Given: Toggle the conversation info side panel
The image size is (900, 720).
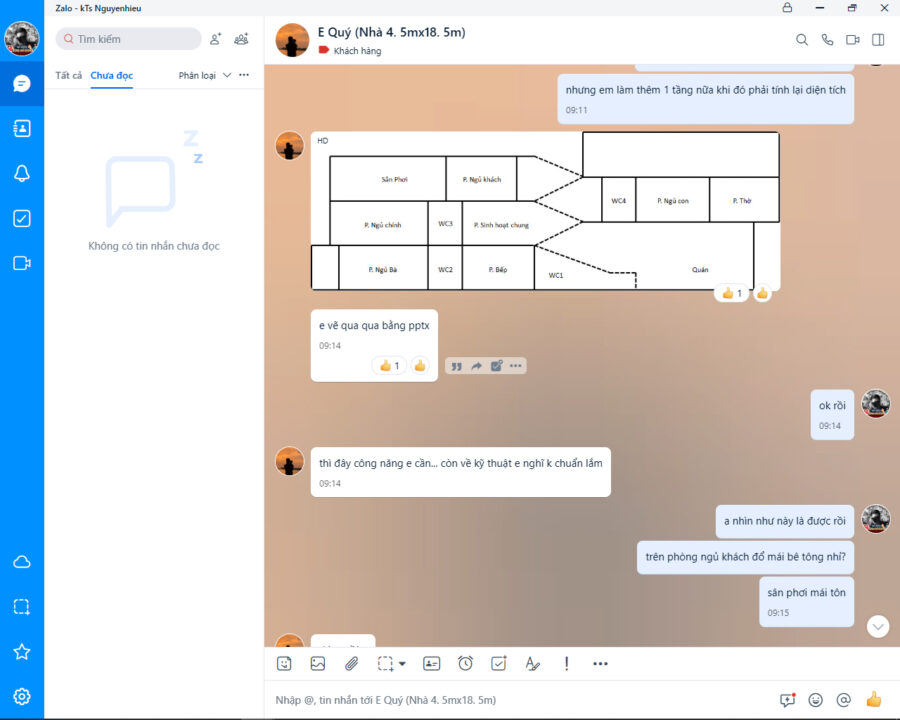Looking at the screenshot, I should [878, 40].
